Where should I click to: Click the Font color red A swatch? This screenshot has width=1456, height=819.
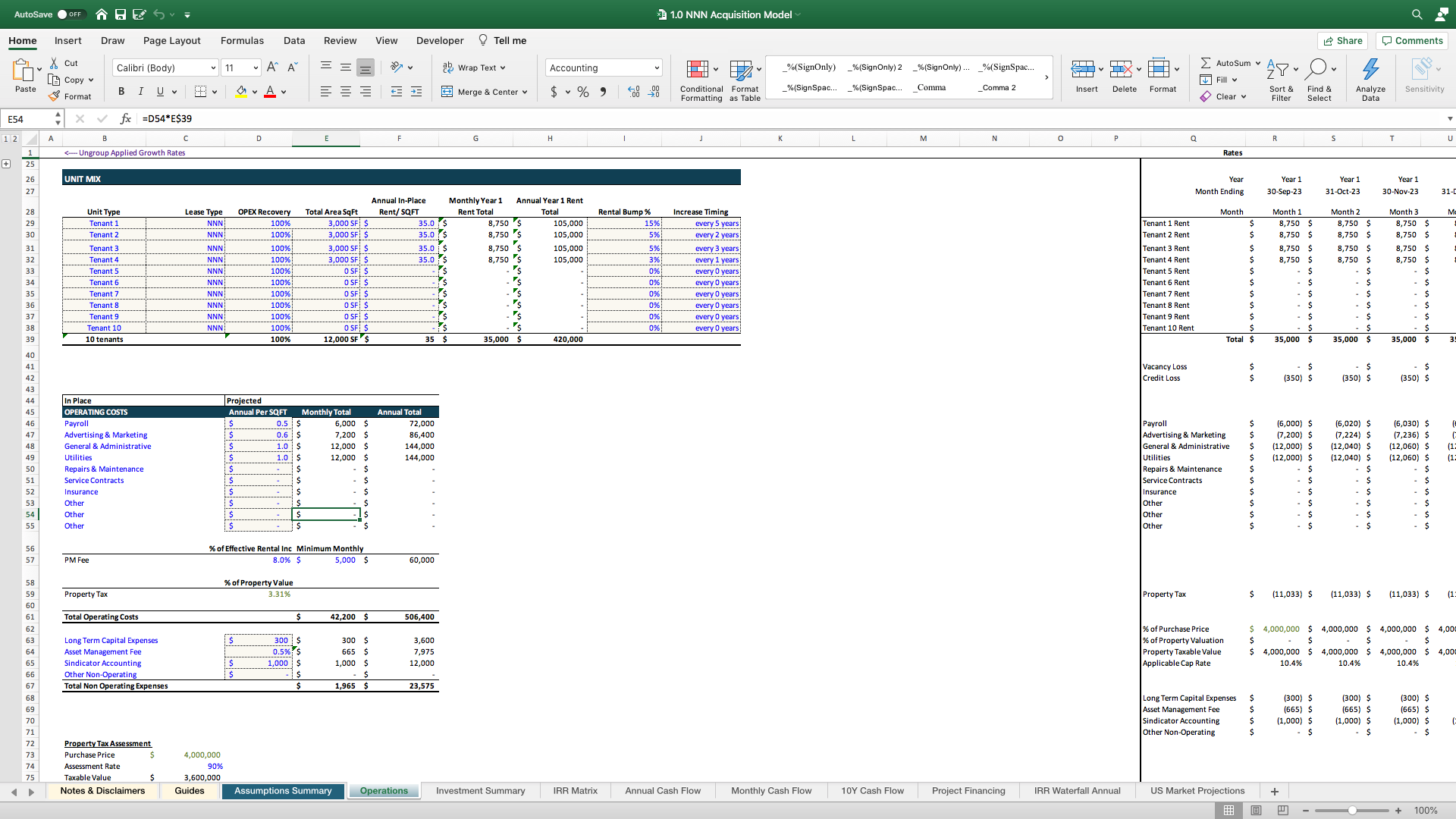point(270,92)
